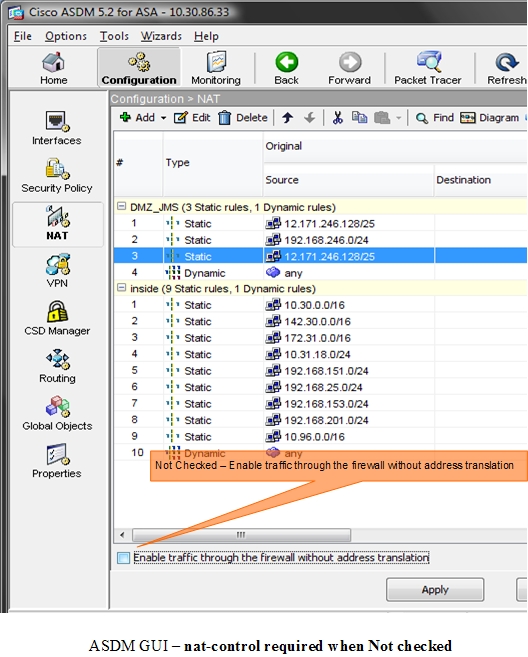
Task: Click the Add rule button
Action: 137,118
